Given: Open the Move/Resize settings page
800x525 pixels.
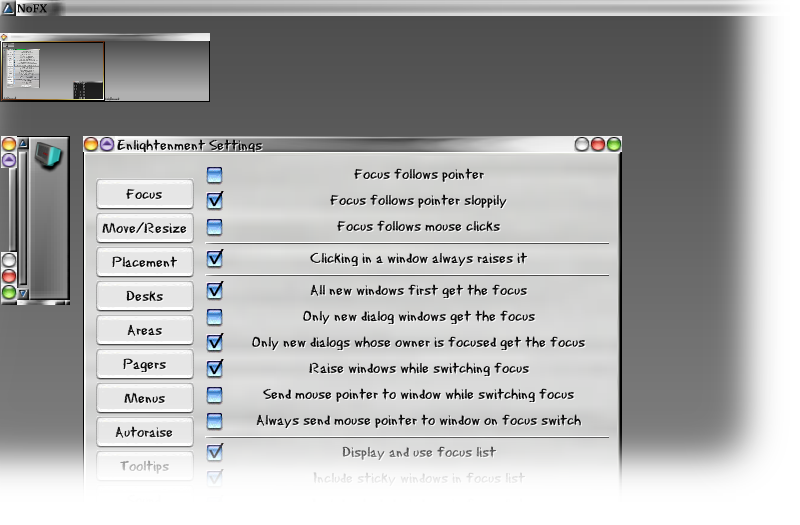Looking at the screenshot, I should (x=145, y=228).
